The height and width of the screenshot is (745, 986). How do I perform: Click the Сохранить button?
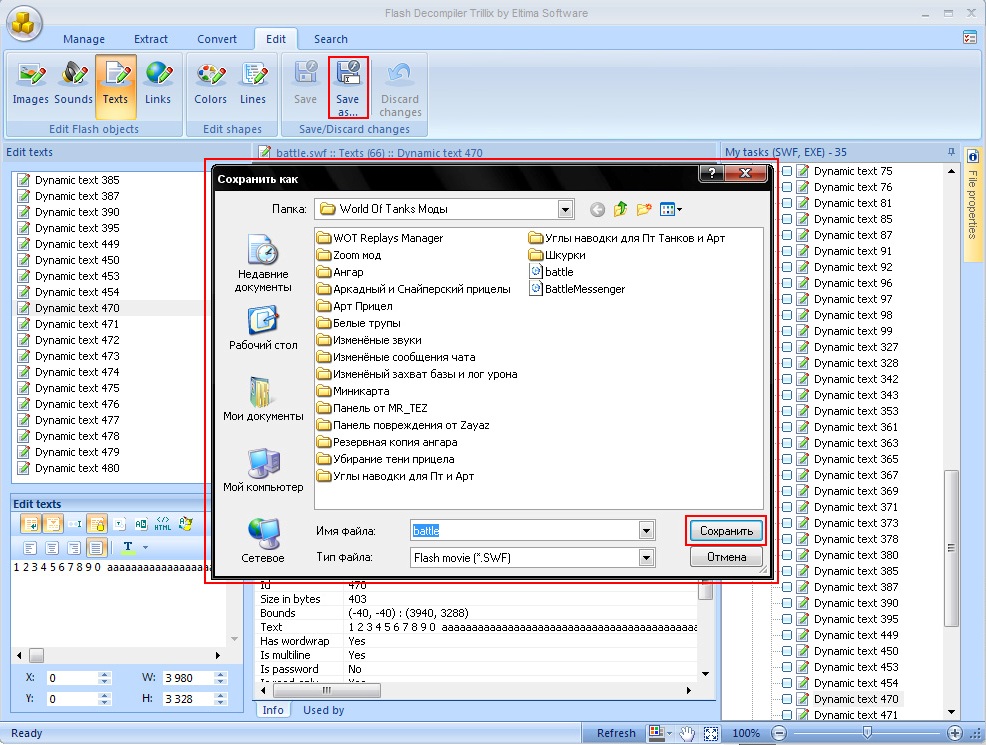[x=726, y=531]
